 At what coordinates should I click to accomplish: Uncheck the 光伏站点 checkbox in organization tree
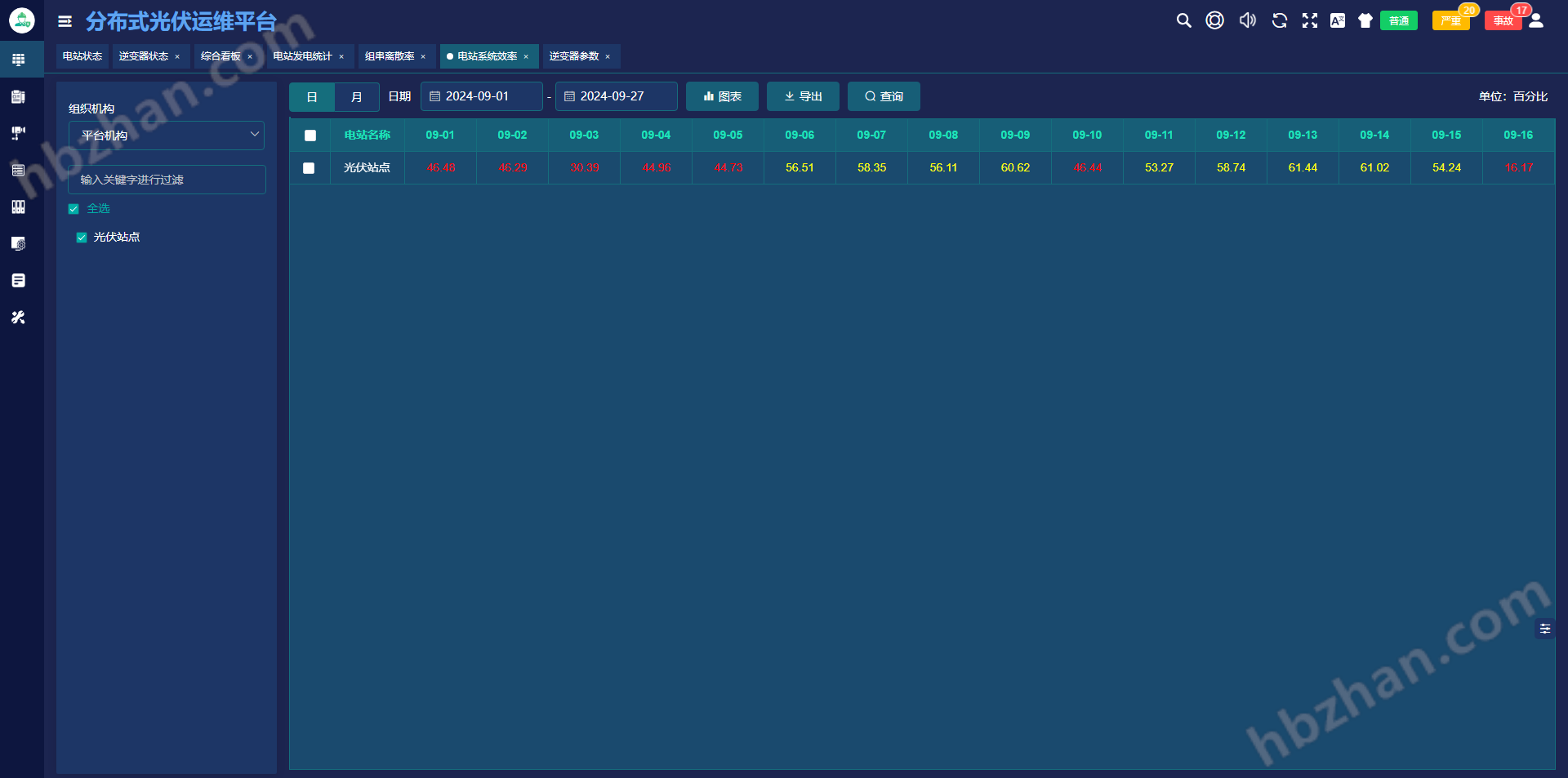click(82, 238)
